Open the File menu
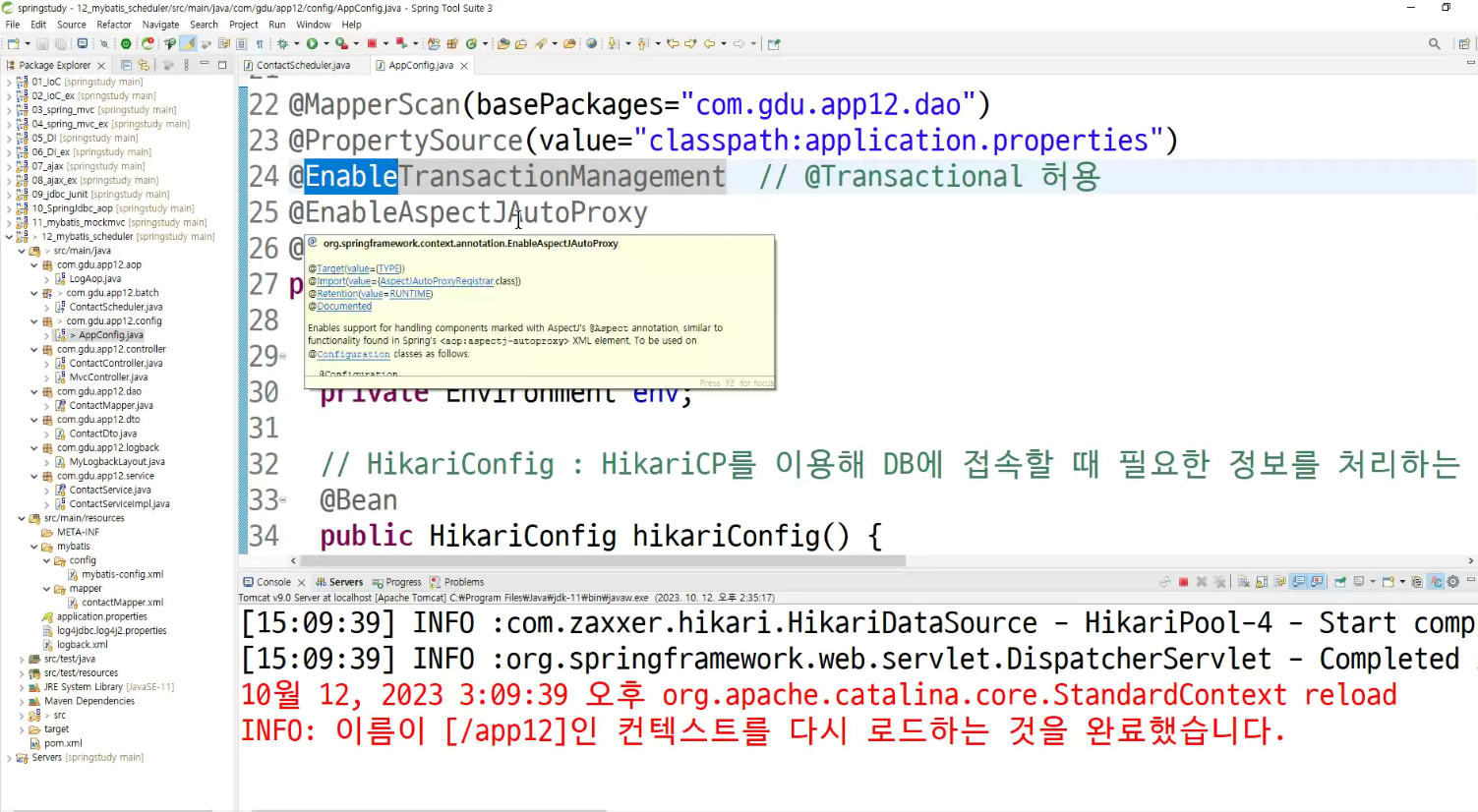This screenshot has height=812, width=1478. [12, 25]
